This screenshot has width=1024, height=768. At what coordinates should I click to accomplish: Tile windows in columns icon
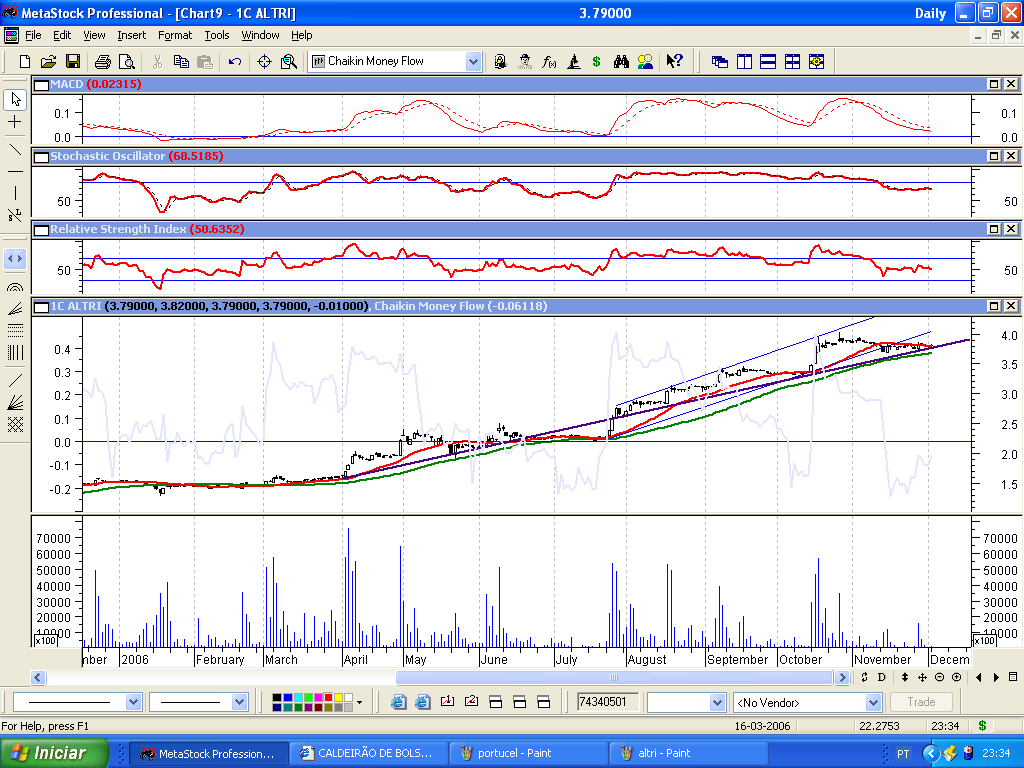coord(744,61)
